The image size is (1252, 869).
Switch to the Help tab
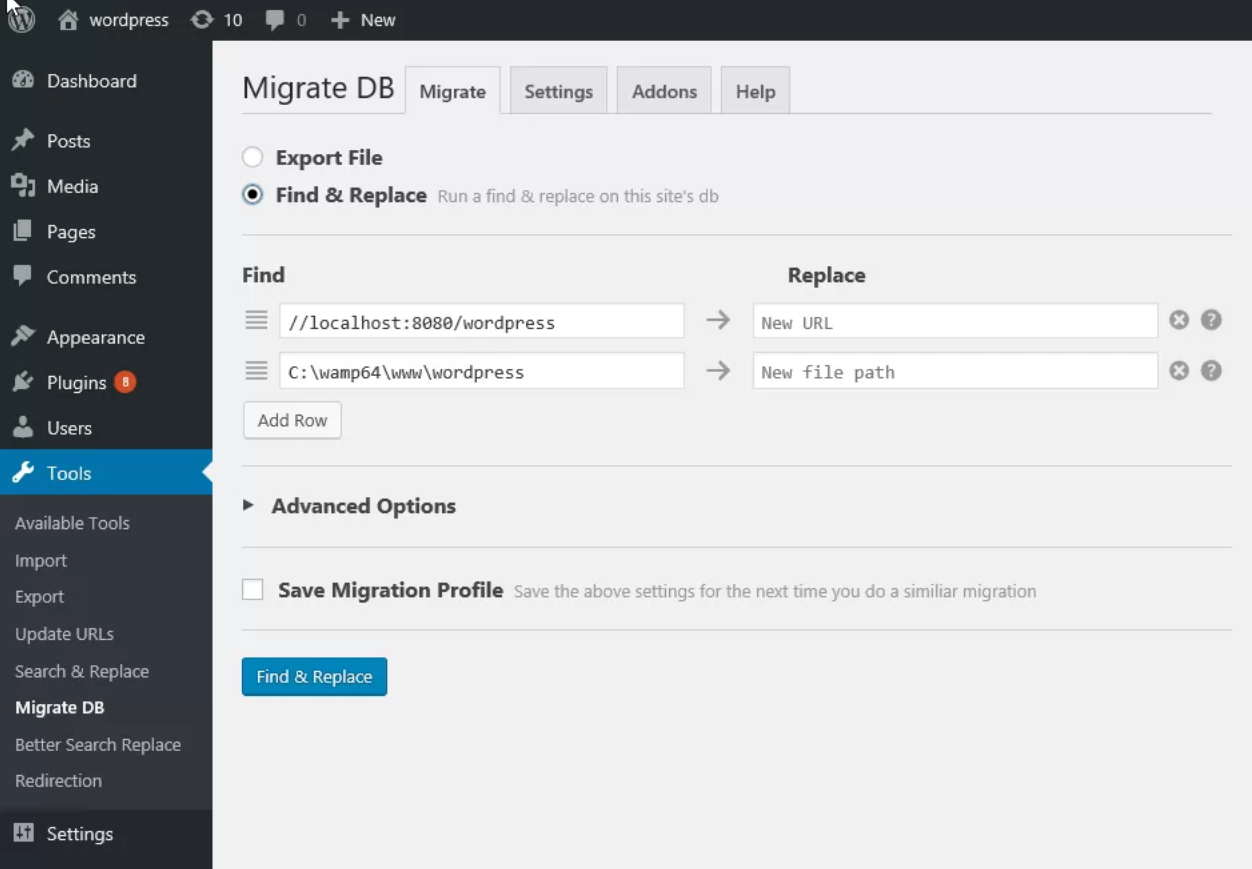(x=755, y=91)
